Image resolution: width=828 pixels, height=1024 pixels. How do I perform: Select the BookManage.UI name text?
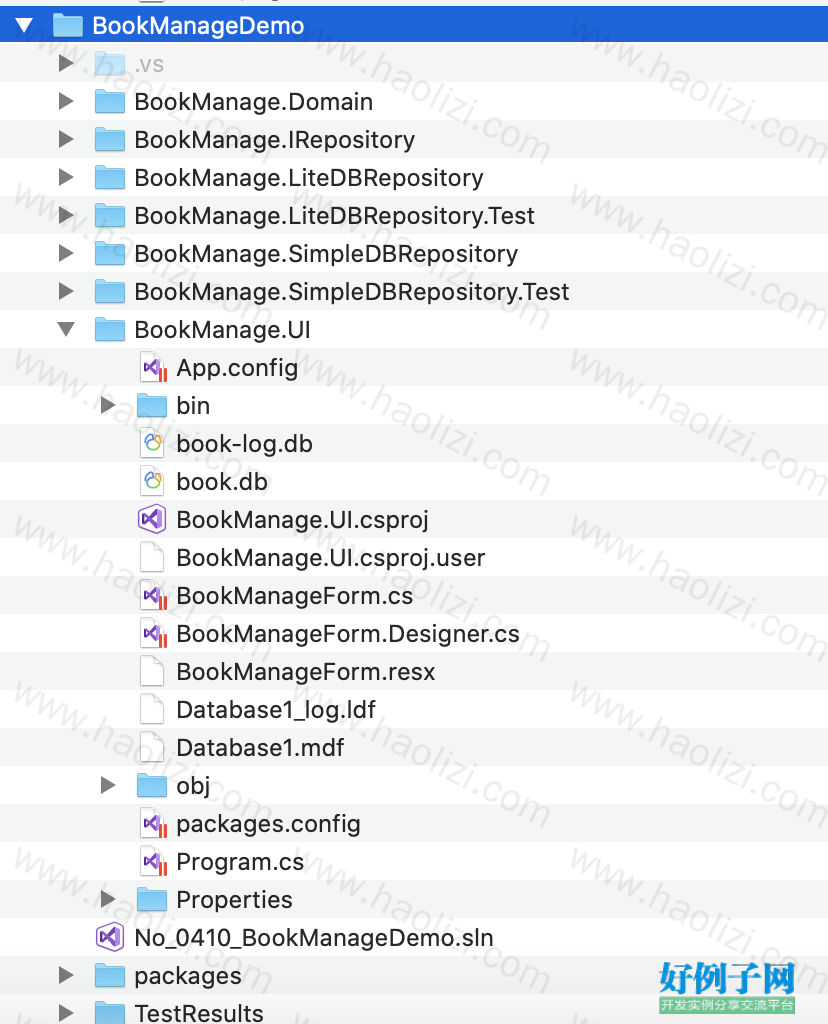[223, 330]
